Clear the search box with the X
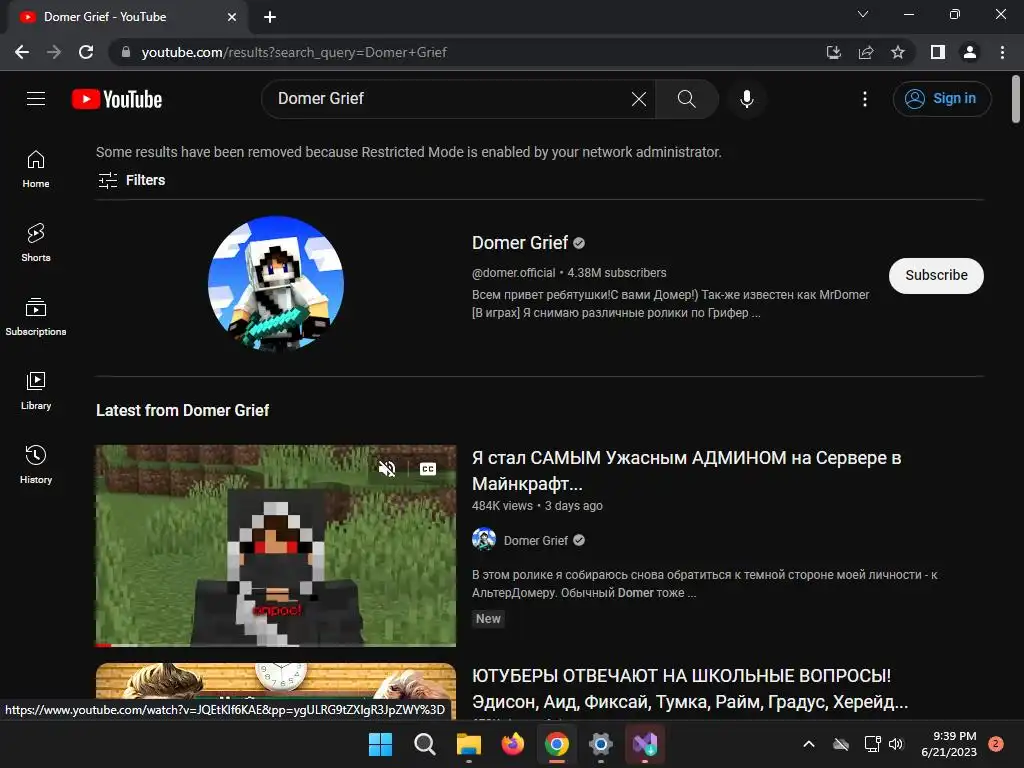The width and height of the screenshot is (1024, 768). click(639, 99)
